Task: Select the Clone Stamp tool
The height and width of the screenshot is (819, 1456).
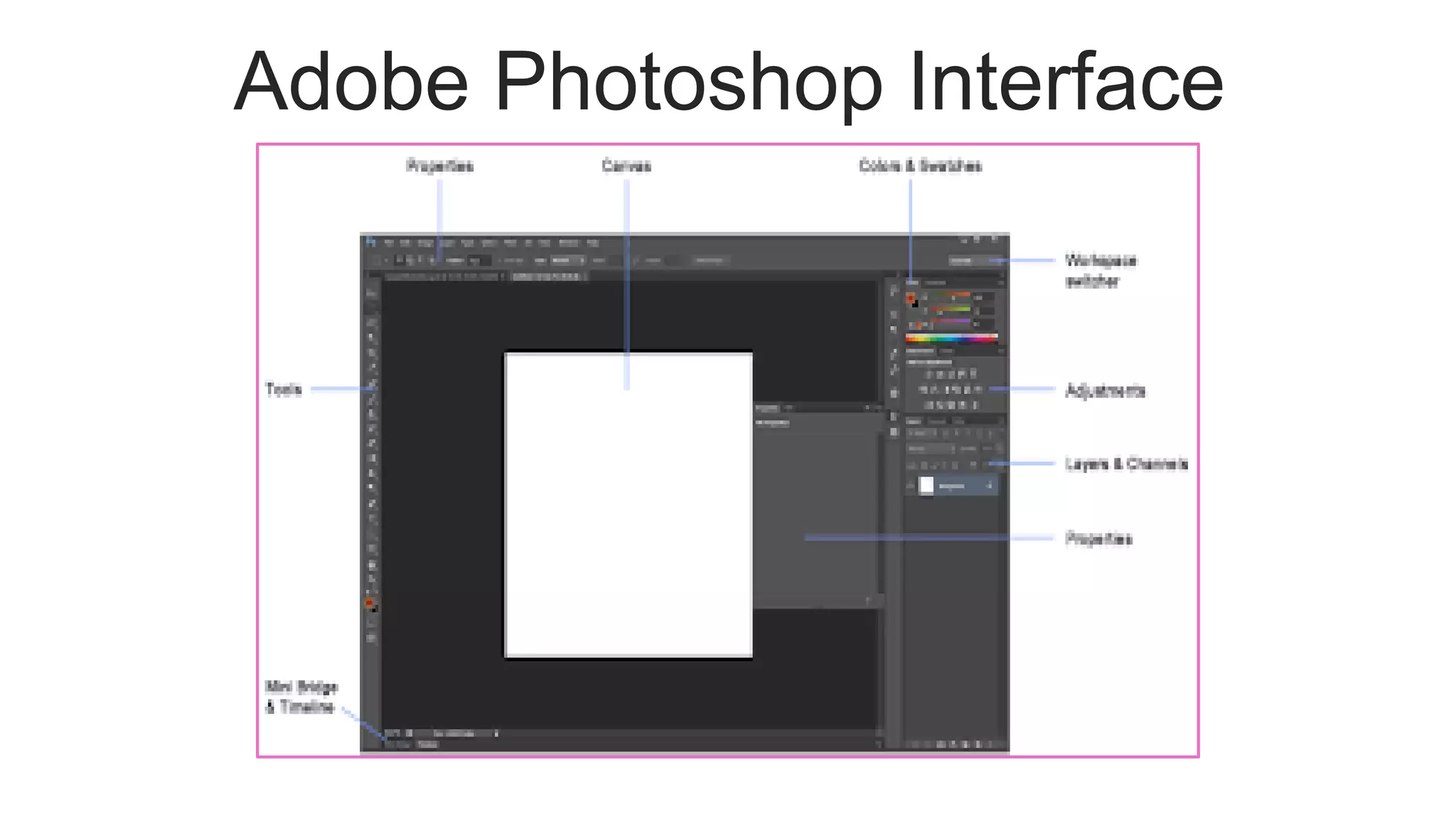Action: [371, 413]
